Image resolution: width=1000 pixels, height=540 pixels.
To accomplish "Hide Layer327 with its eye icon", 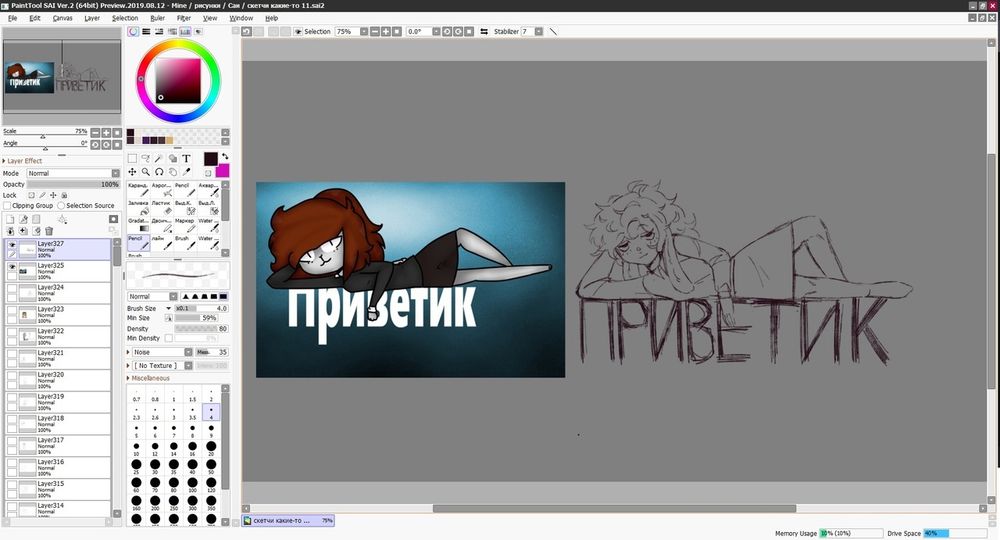I will (x=11, y=245).
